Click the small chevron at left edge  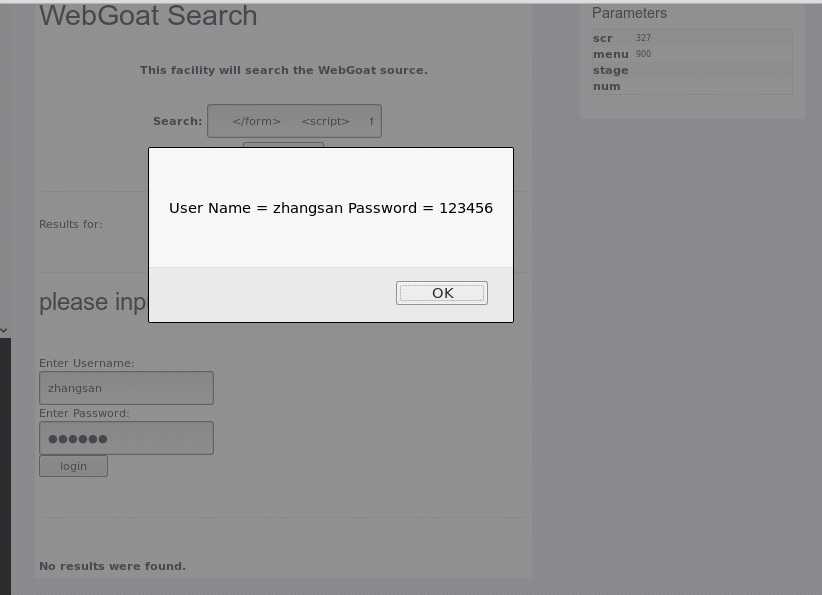4,331
